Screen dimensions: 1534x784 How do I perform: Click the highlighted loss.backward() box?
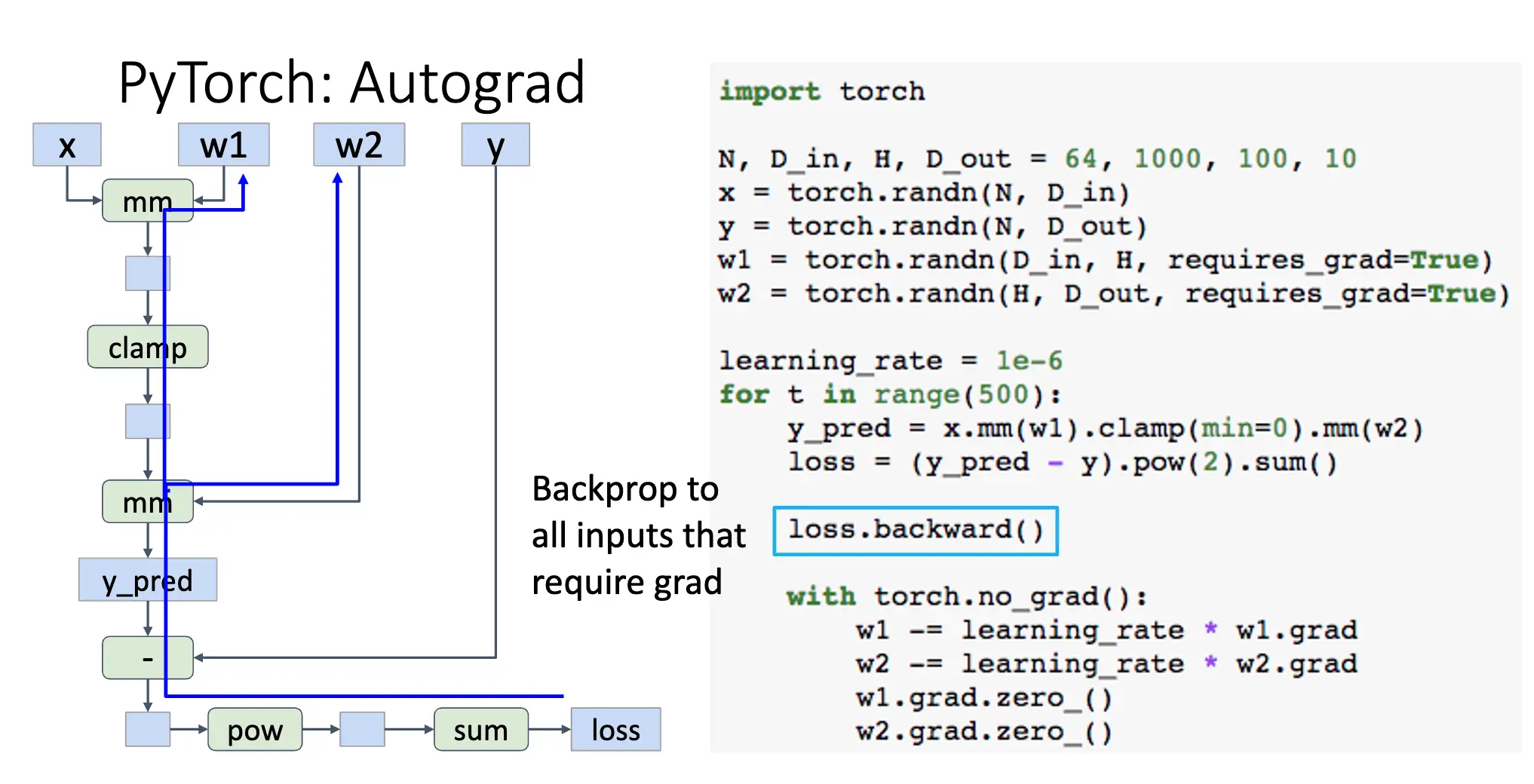pos(916,531)
